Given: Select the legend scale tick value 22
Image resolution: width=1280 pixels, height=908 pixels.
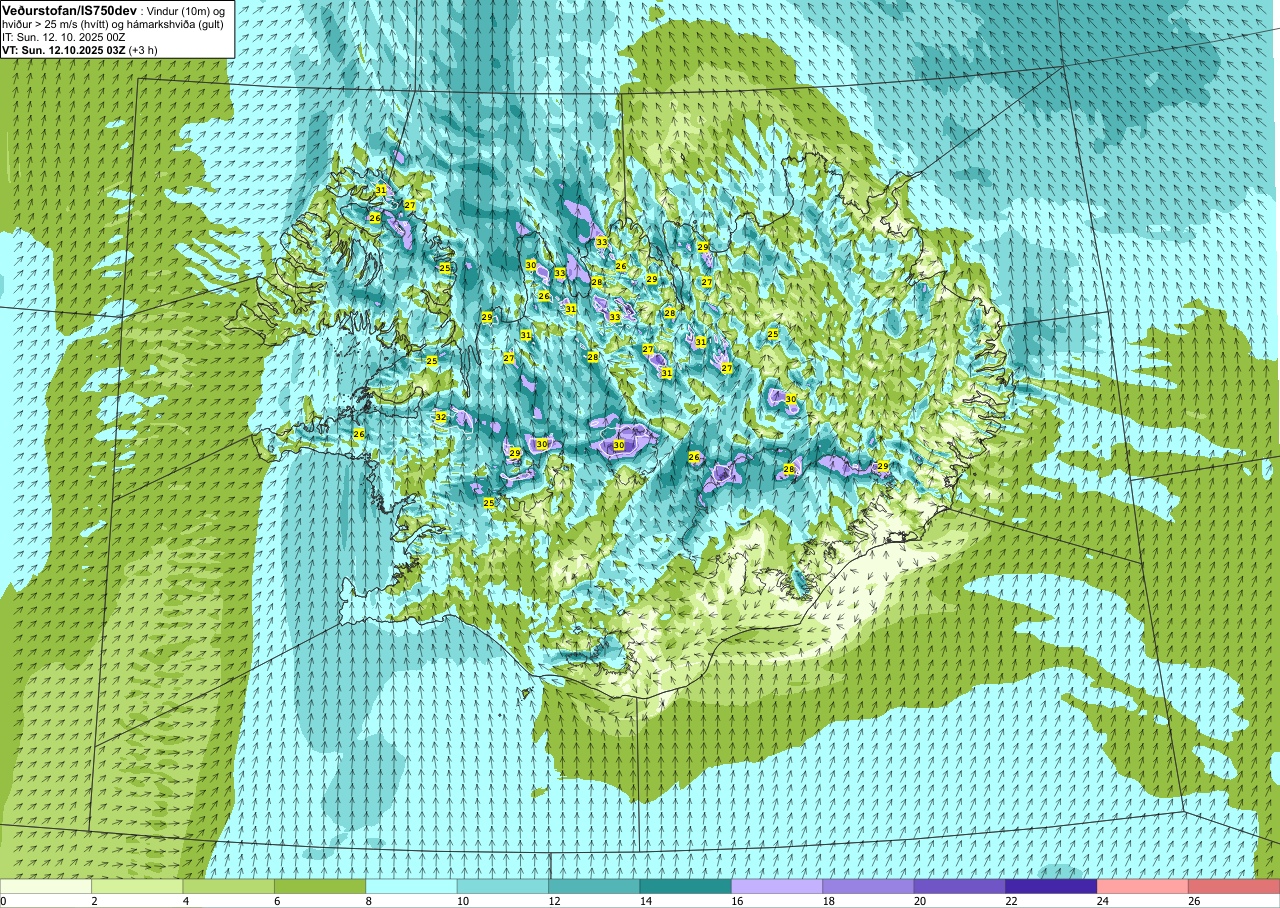Looking at the screenshot, I should click(1011, 901).
